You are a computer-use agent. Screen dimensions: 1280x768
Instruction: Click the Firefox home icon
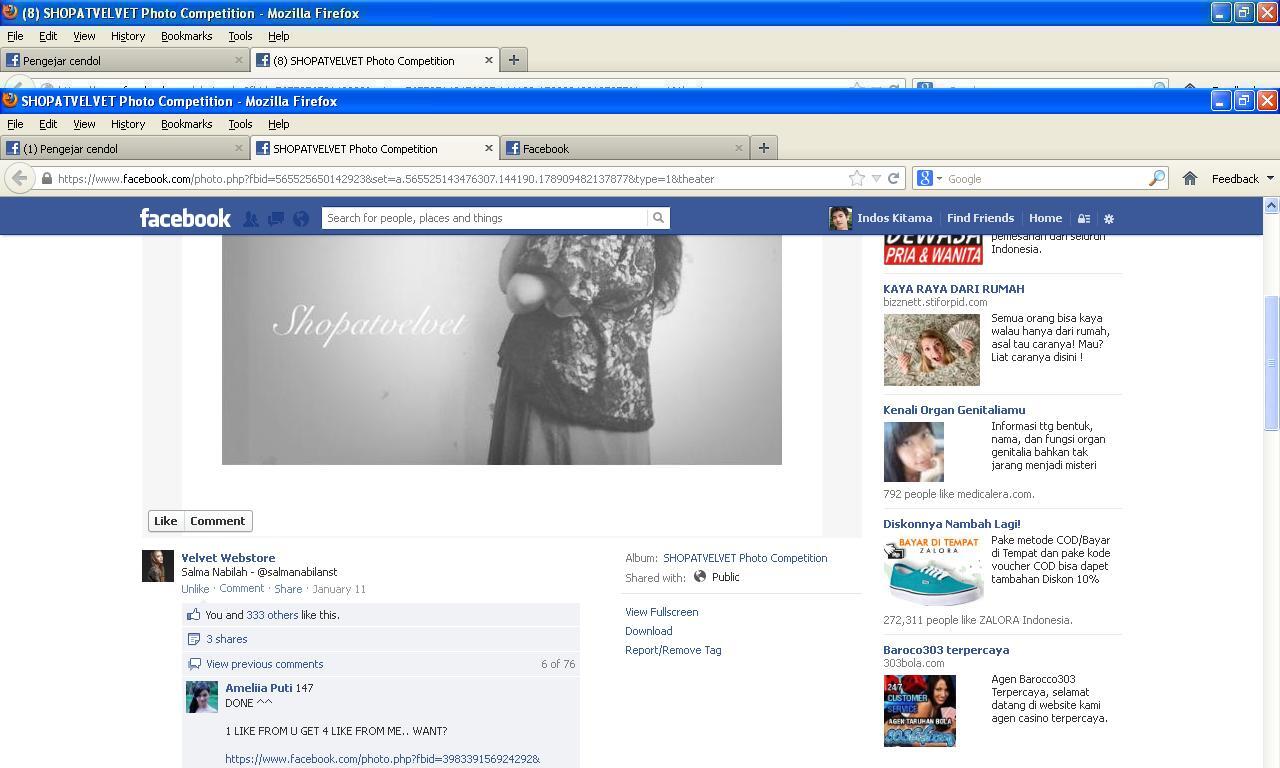1189,178
